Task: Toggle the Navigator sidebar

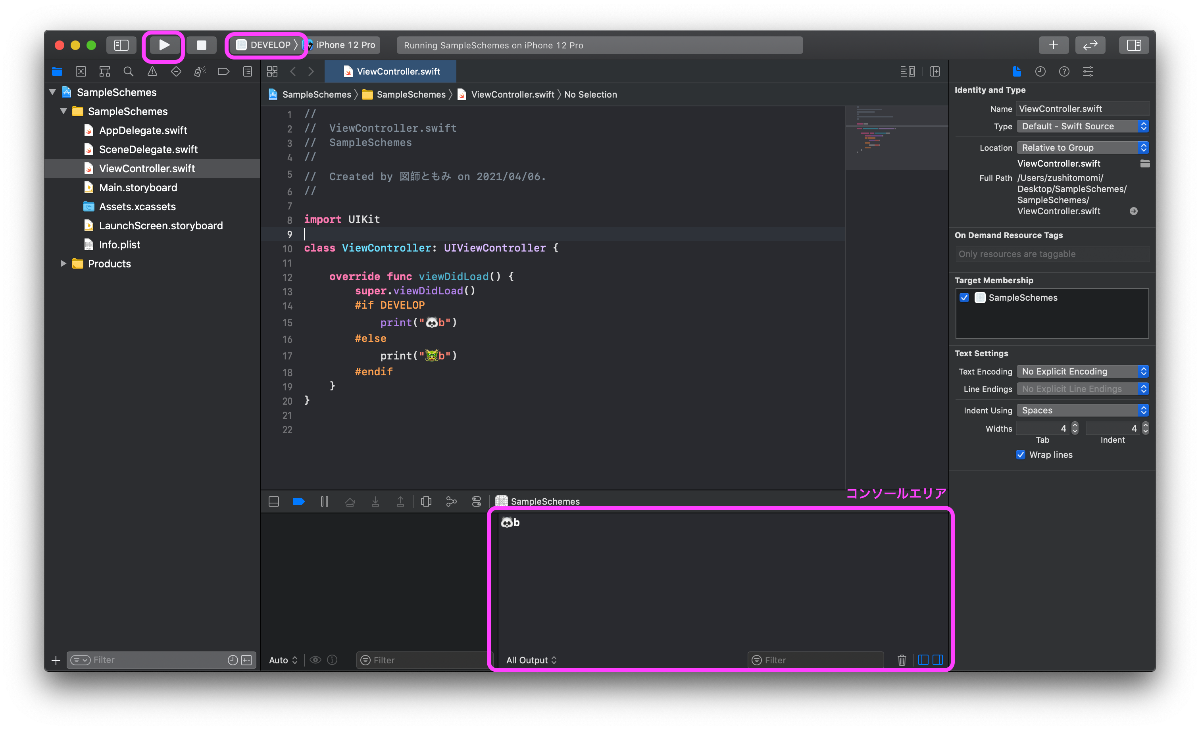Action: (x=121, y=45)
